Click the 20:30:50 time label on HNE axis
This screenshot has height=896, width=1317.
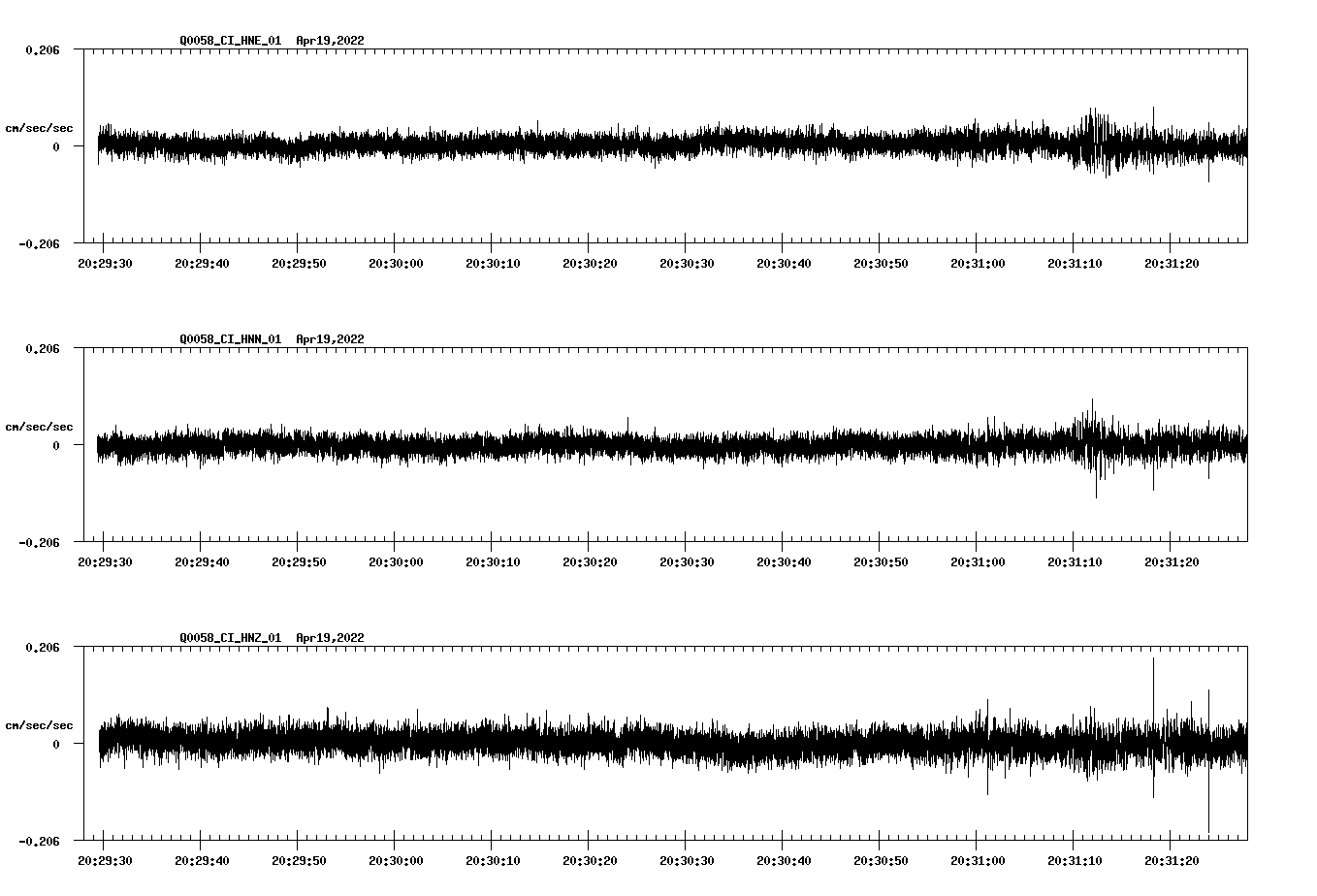tap(881, 264)
